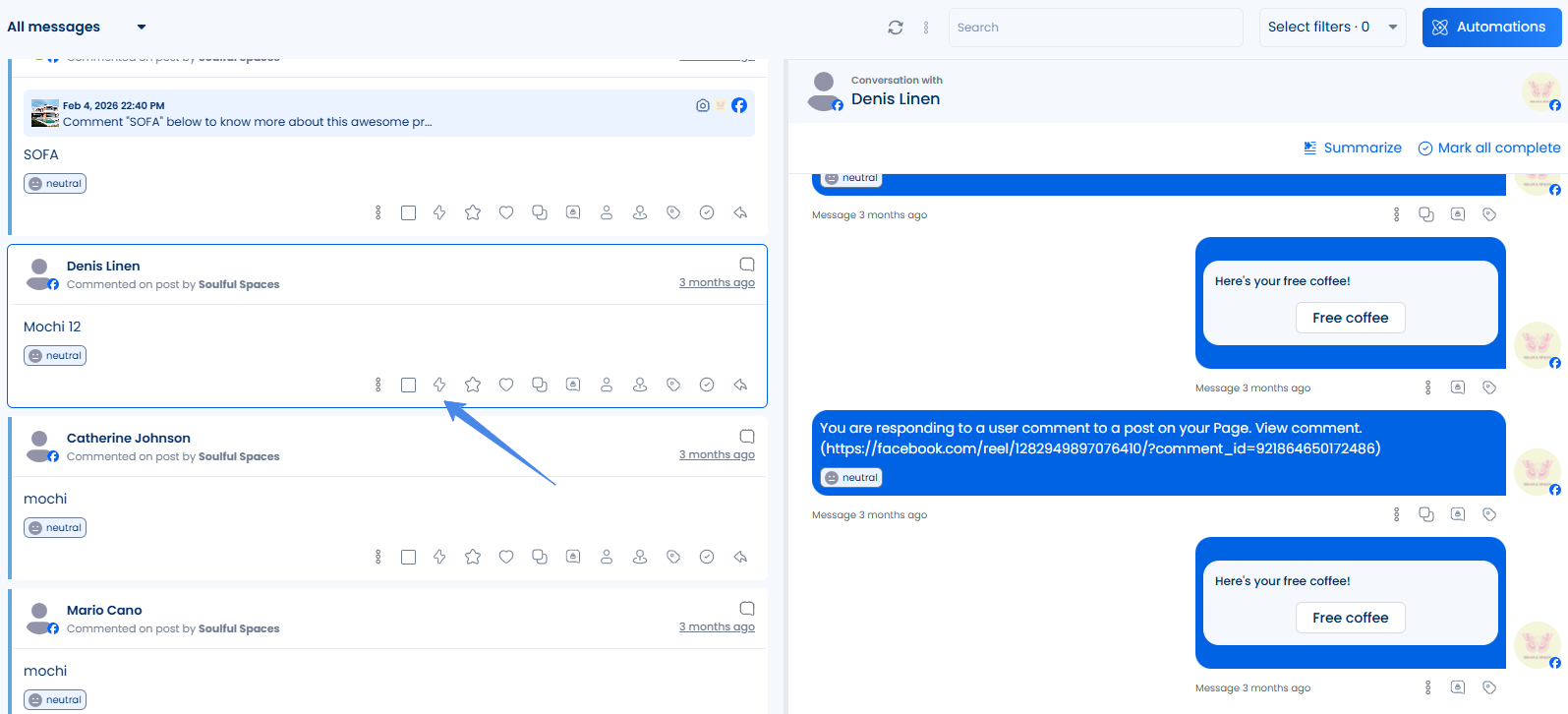Click the Summarize link

pos(1353,148)
